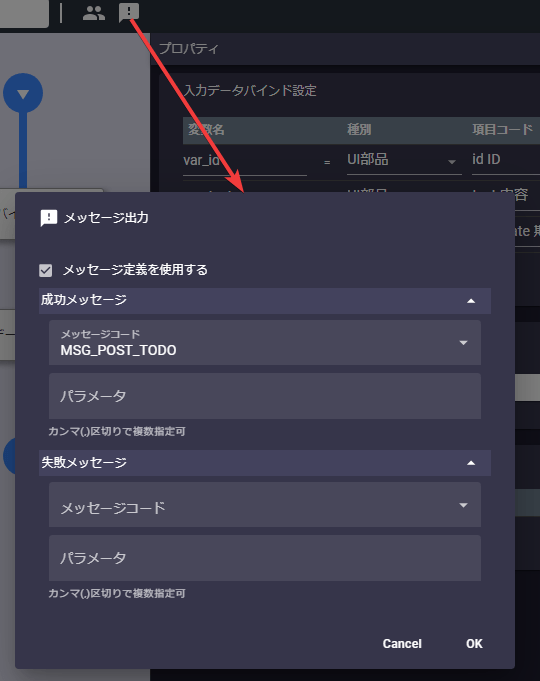540x681 pixels.
Task: Toggle メッセージ定義を使用する checkbox
Action: point(46,270)
